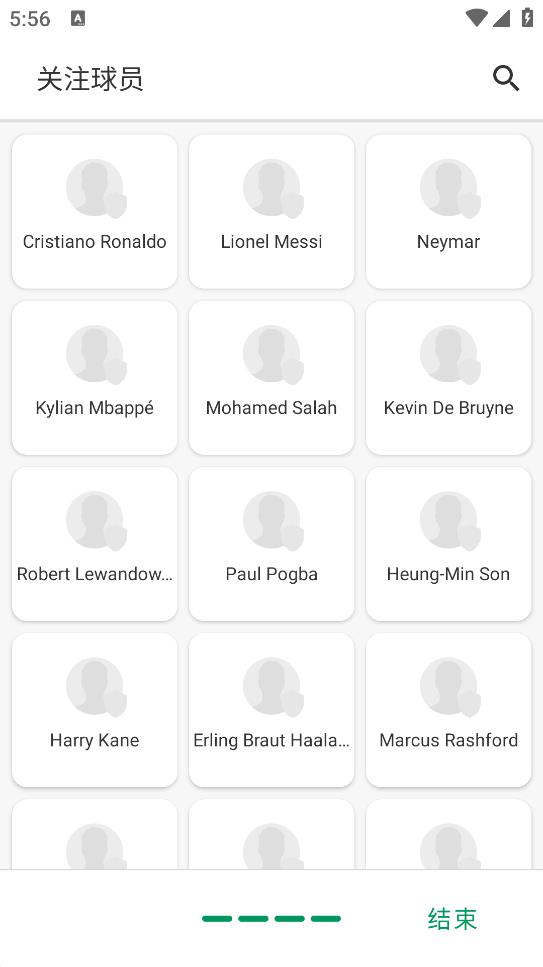Tap Kevin De Bruyne's avatar icon

click(x=450, y=355)
